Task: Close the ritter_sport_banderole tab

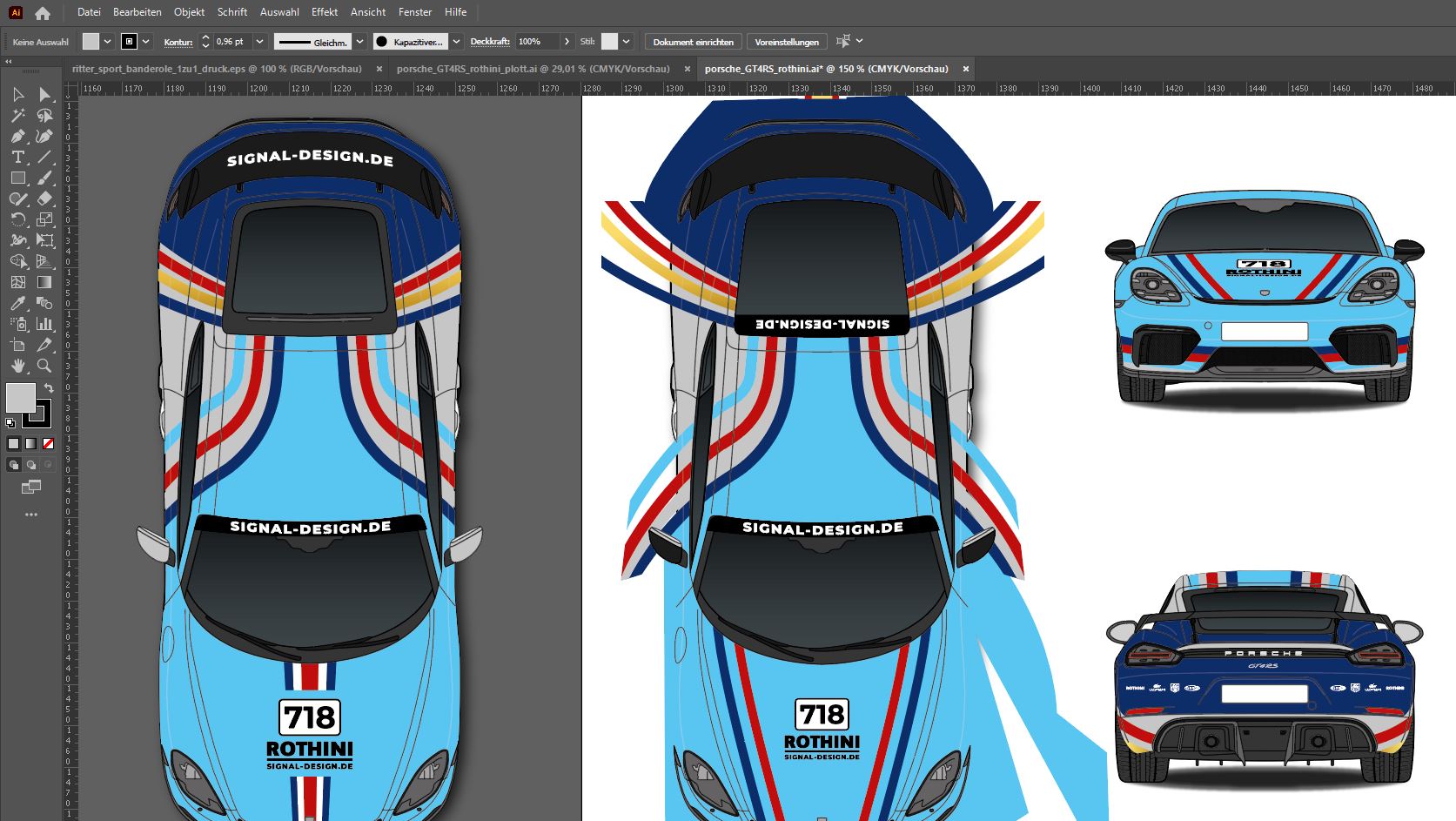Action: click(379, 69)
